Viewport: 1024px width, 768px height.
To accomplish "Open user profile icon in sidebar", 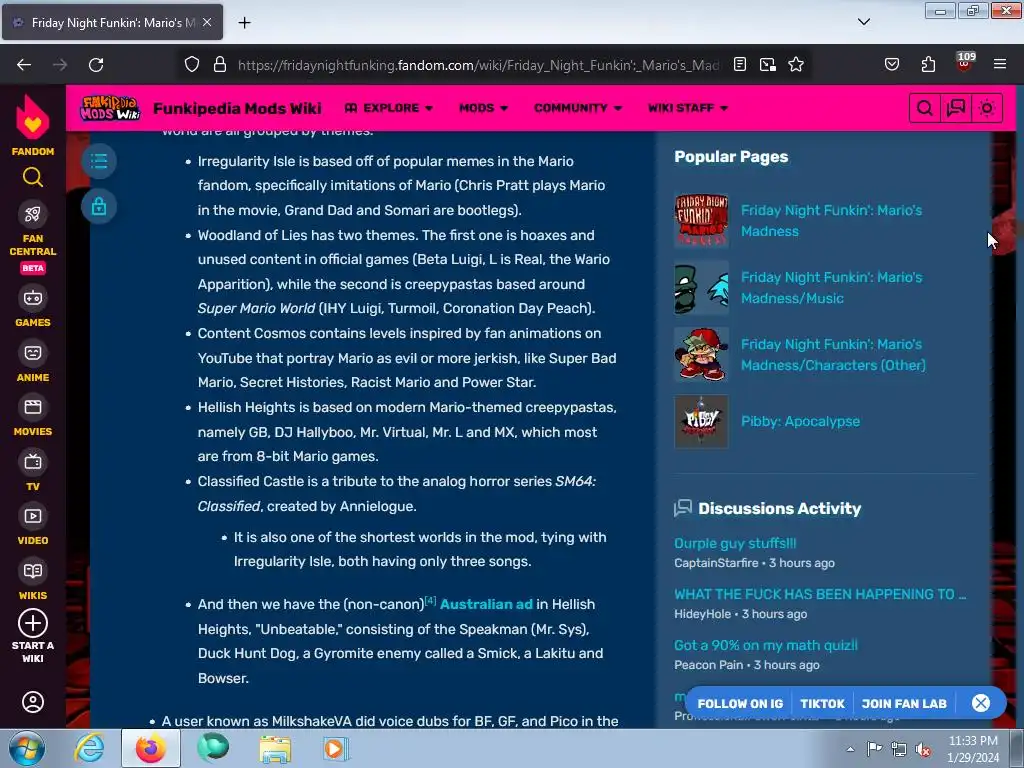I will click(x=33, y=702).
